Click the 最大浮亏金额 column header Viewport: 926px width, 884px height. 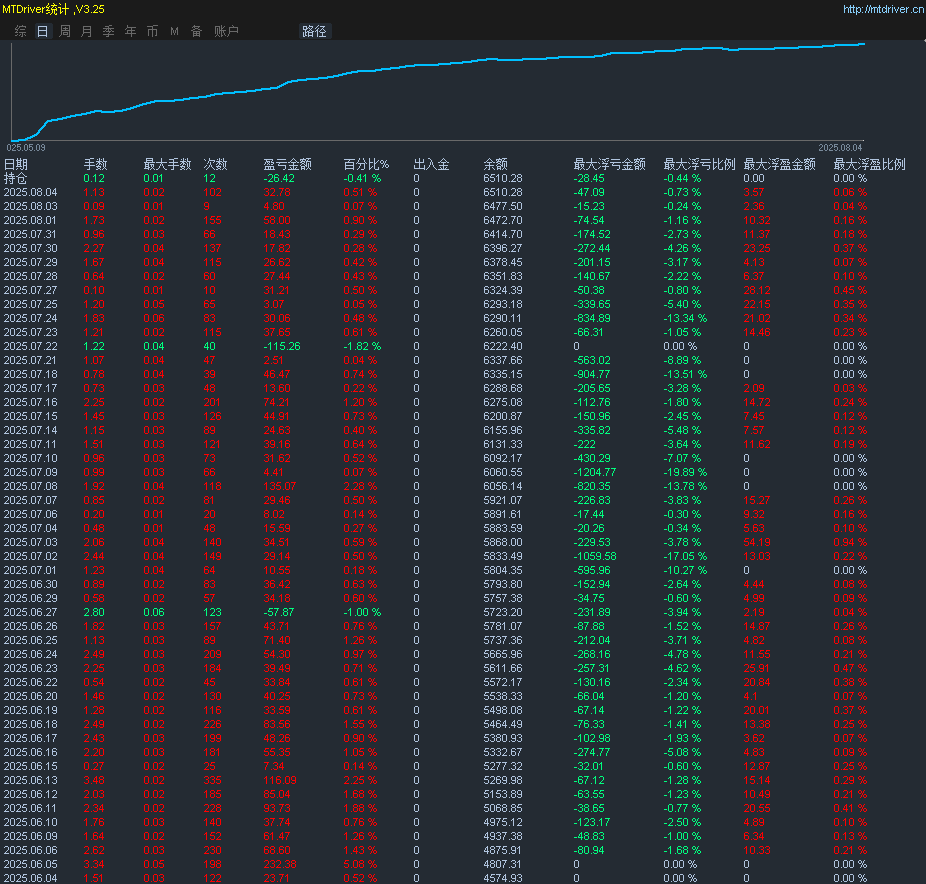(609, 164)
